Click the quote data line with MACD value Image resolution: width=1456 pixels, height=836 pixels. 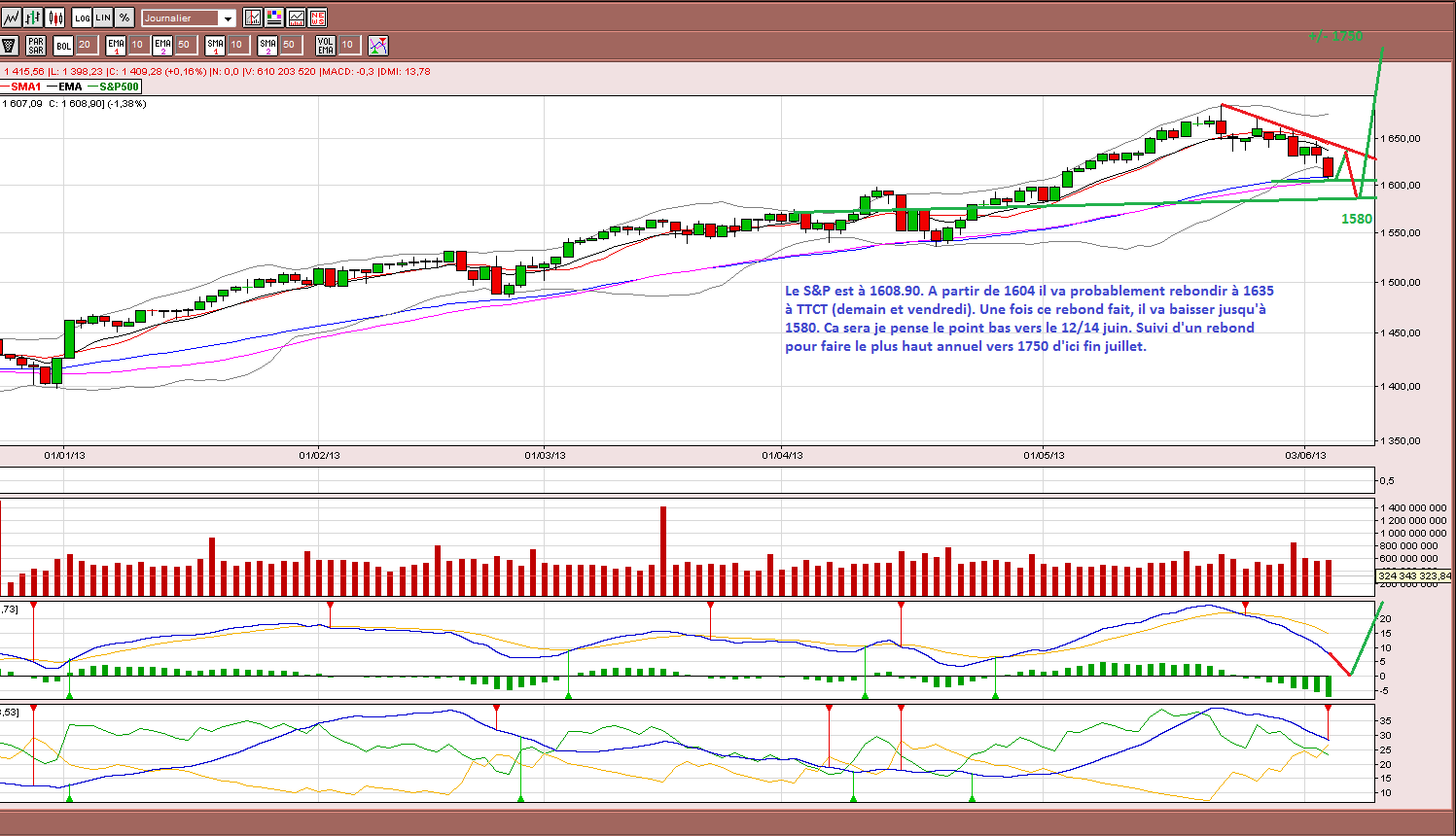point(216,71)
